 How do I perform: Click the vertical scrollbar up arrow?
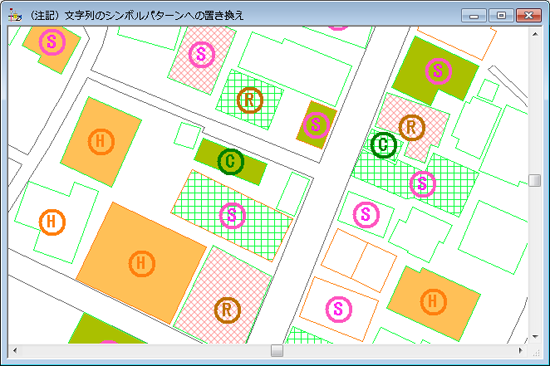[535, 34]
